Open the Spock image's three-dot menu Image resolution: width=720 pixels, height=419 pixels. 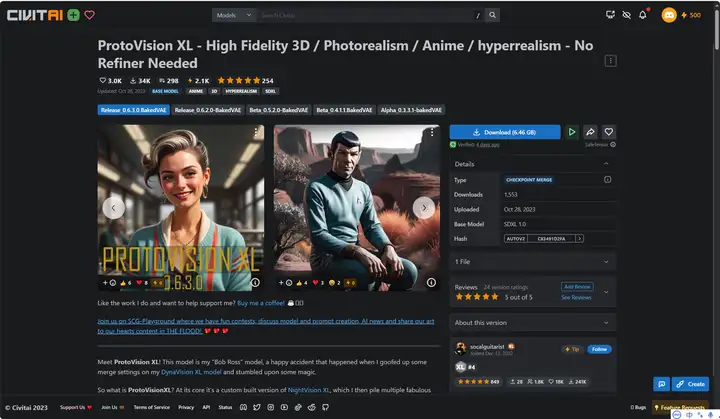[x=432, y=133]
